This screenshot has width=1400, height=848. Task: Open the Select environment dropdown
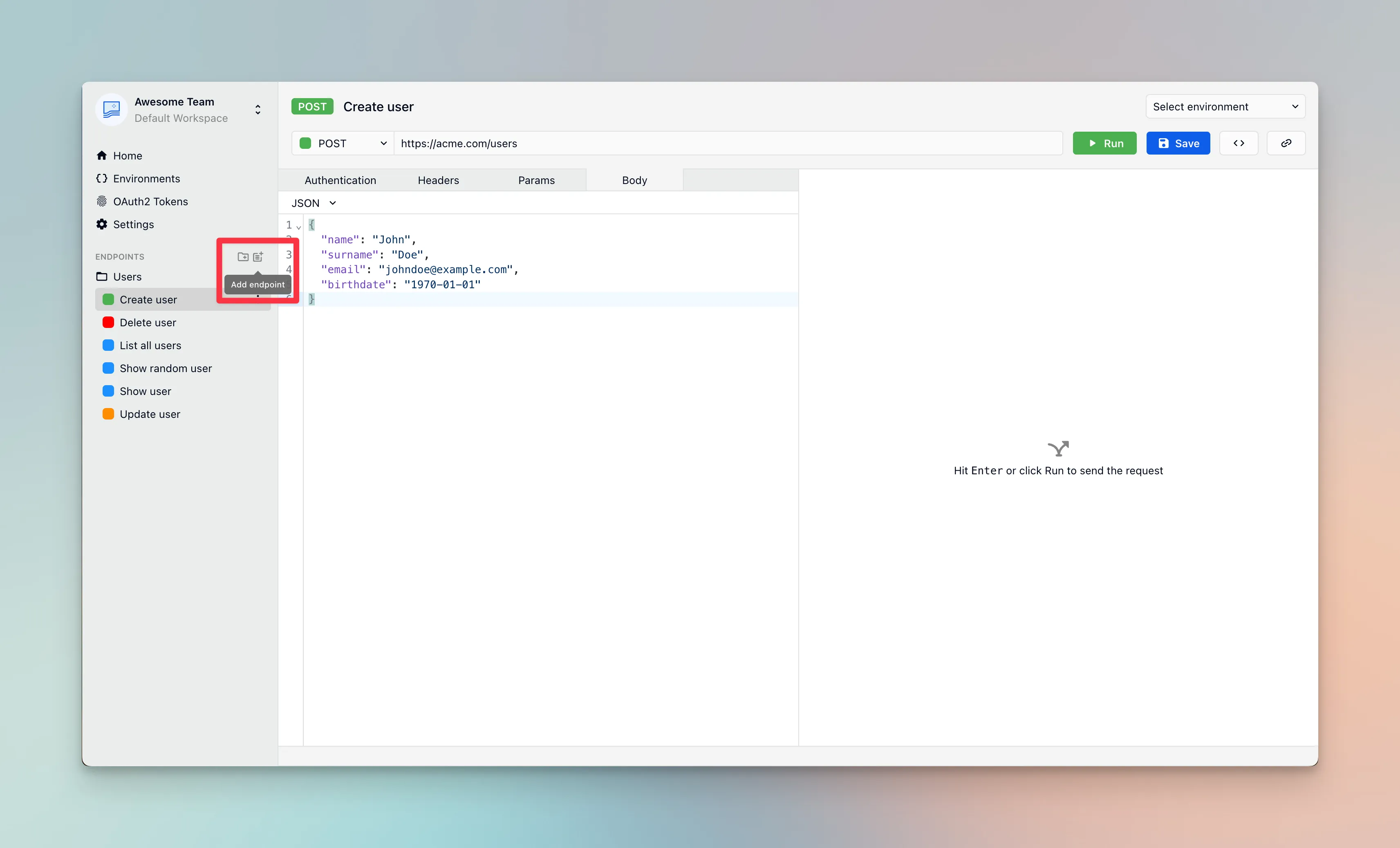click(x=1225, y=107)
